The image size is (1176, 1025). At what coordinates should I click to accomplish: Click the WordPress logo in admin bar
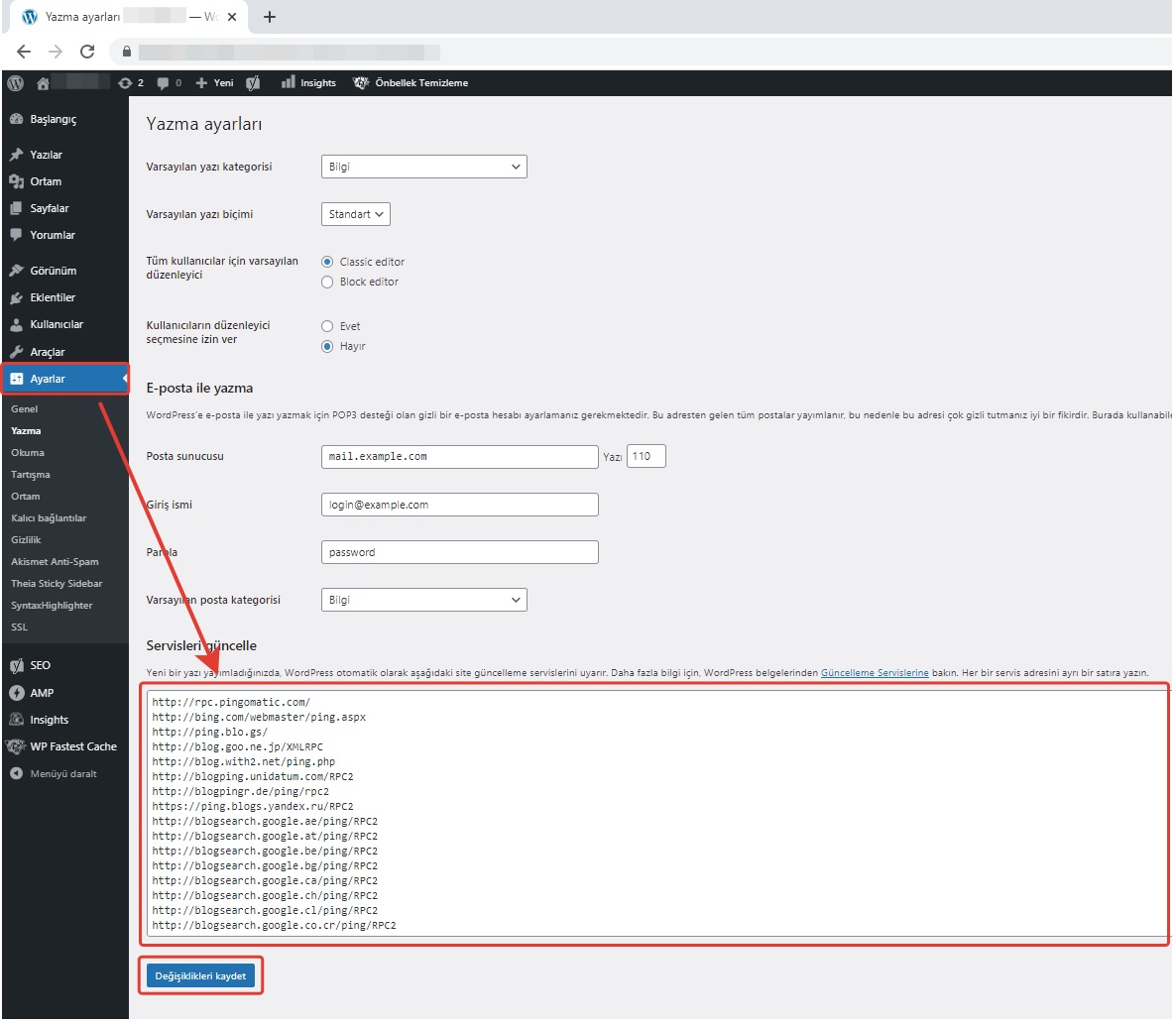pyautogui.click(x=15, y=83)
